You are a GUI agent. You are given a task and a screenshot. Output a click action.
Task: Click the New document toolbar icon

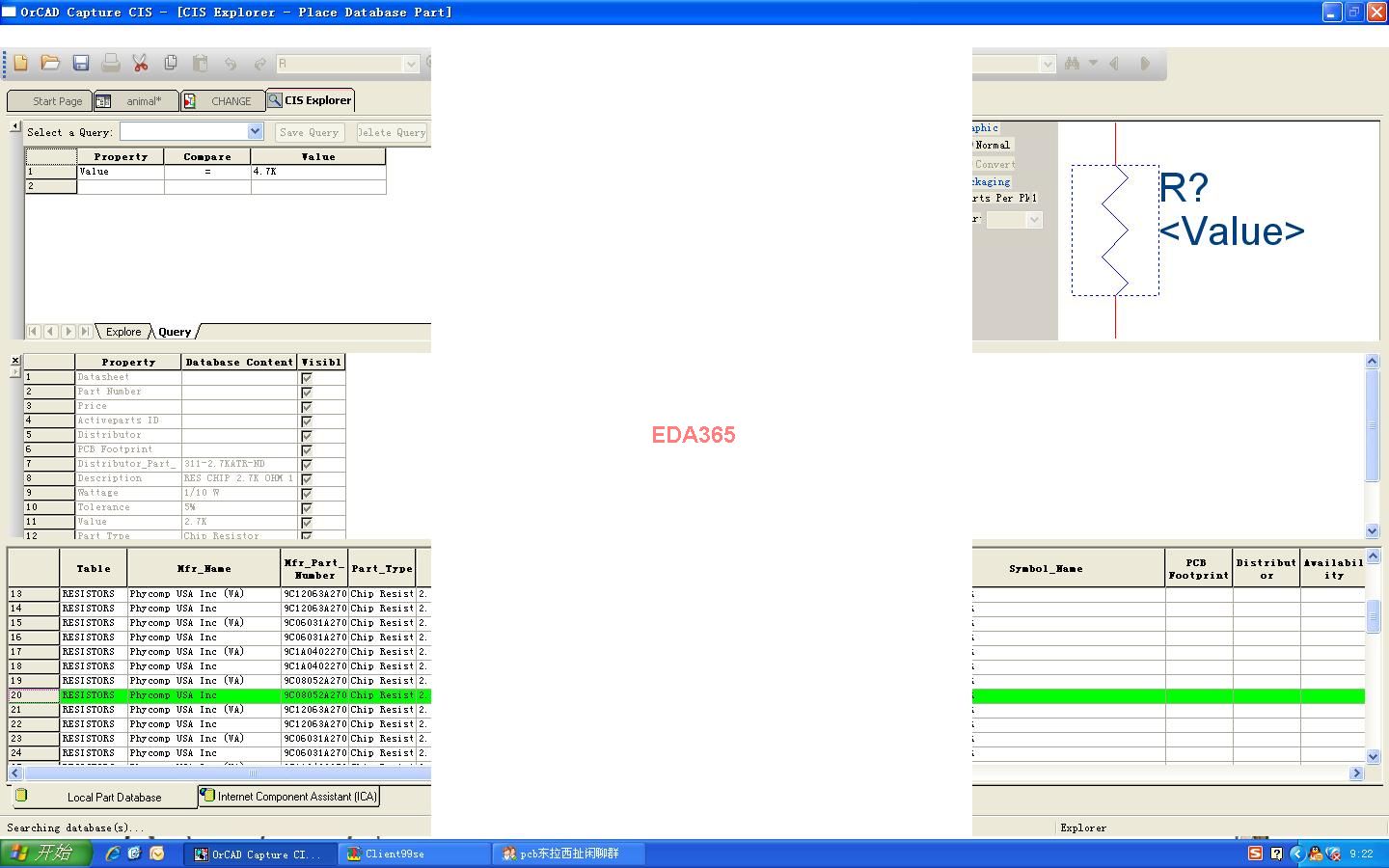[20, 64]
